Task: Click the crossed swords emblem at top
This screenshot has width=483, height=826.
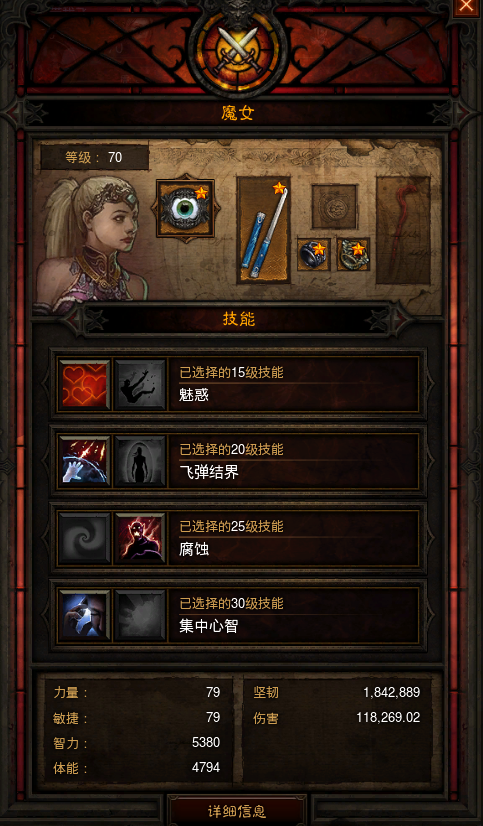Action: click(239, 51)
